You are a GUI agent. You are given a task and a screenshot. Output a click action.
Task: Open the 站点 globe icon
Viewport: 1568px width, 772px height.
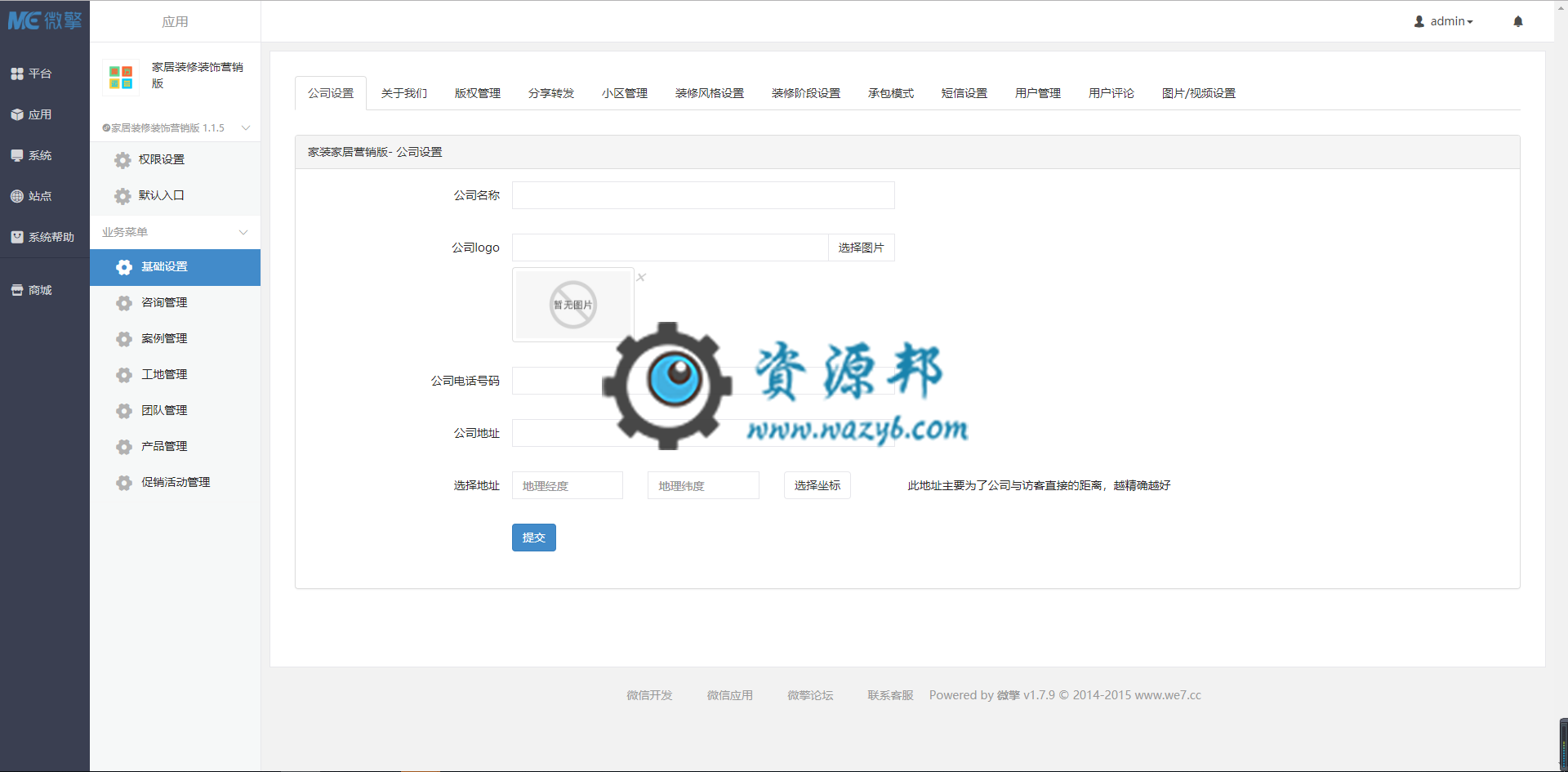[17, 196]
